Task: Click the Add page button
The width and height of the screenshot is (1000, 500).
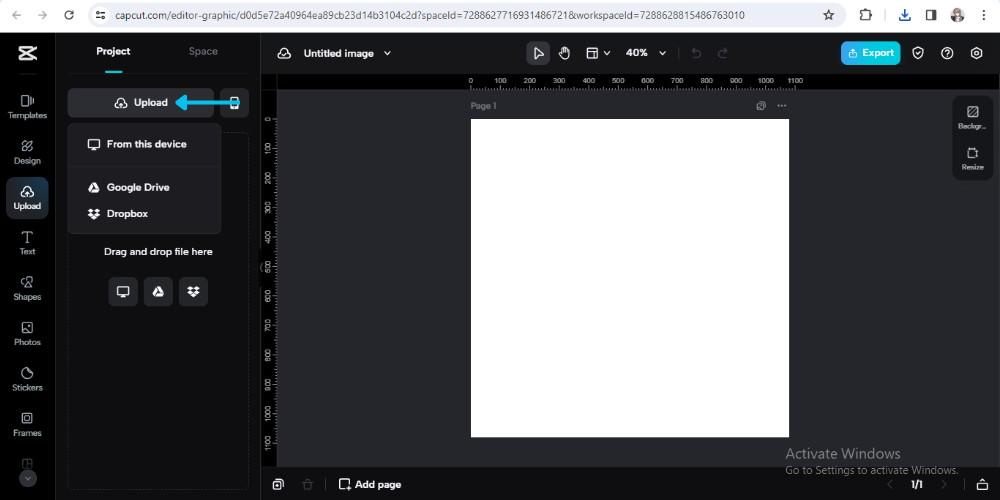Action: pyautogui.click(x=370, y=485)
